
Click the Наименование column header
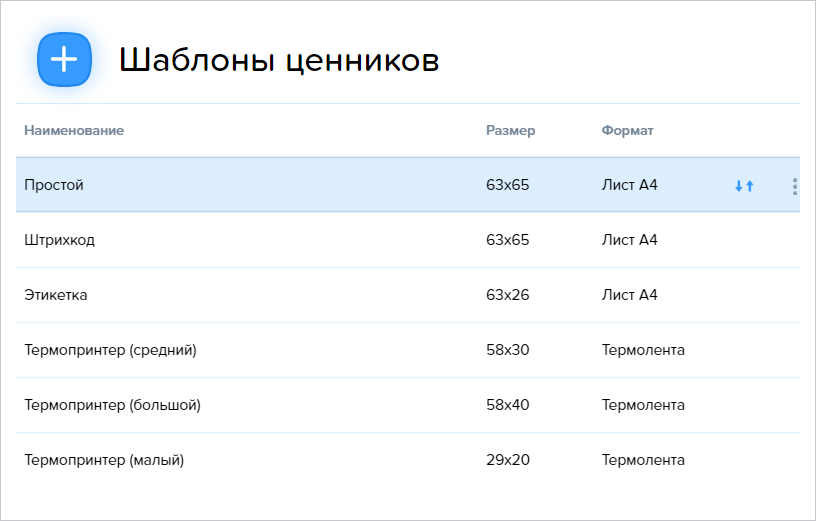(x=74, y=130)
